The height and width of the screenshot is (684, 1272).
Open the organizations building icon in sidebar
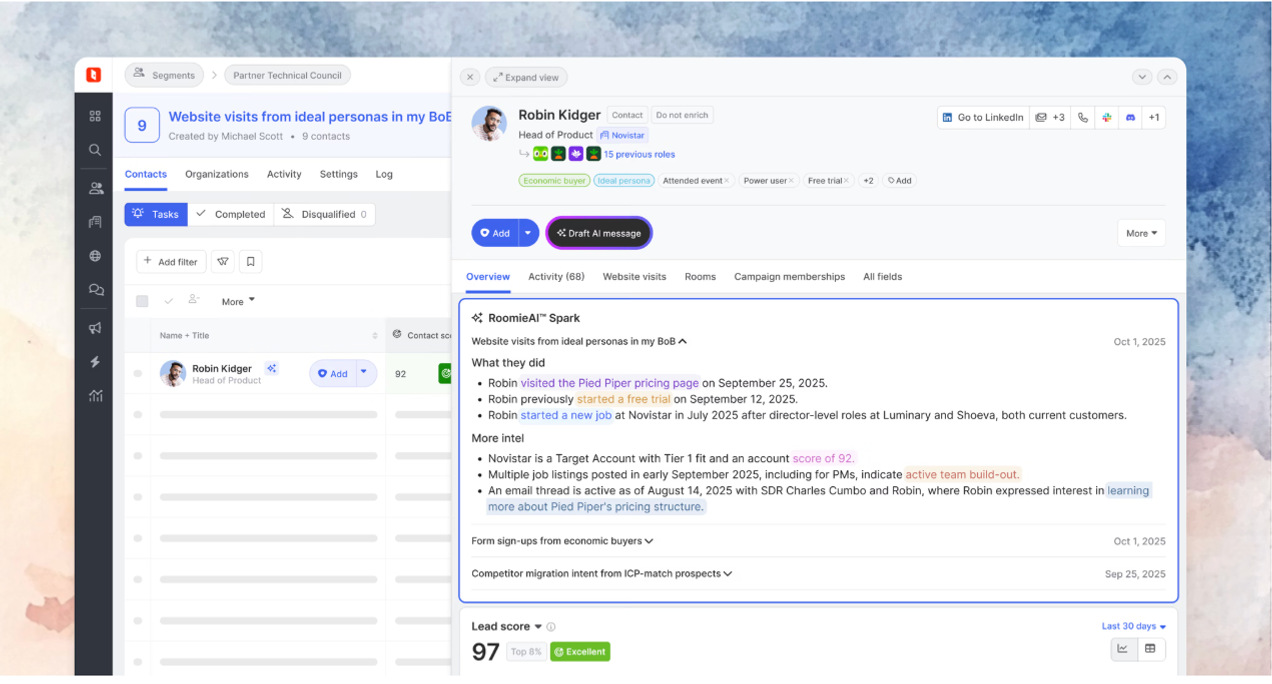95,222
